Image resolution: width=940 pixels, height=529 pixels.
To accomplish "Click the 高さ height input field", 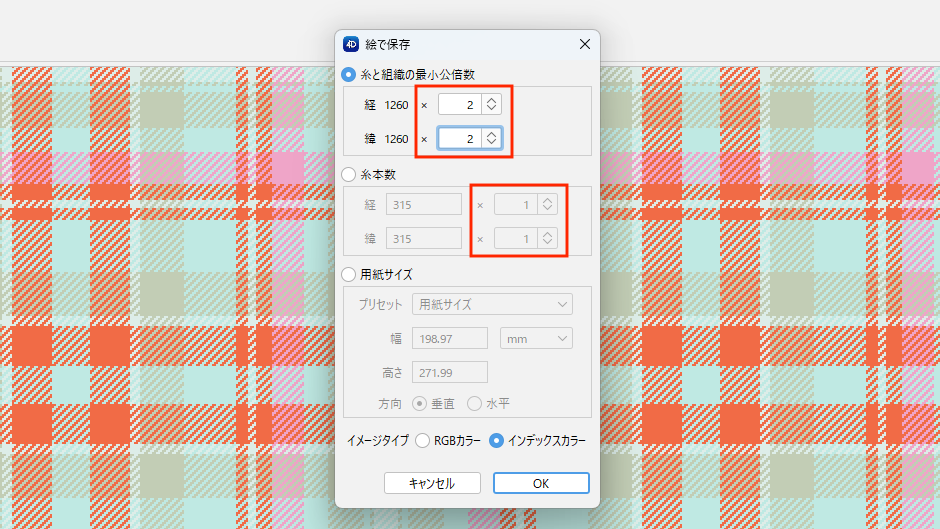I will click(449, 373).
